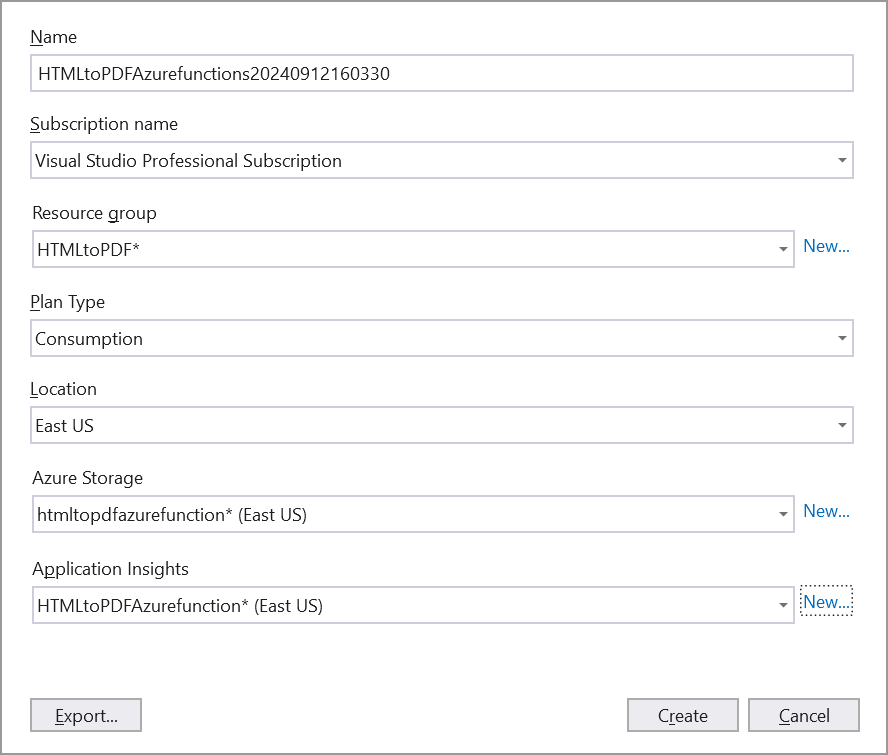Expand the Resource group dropdown arrow

tap(783, 249)
